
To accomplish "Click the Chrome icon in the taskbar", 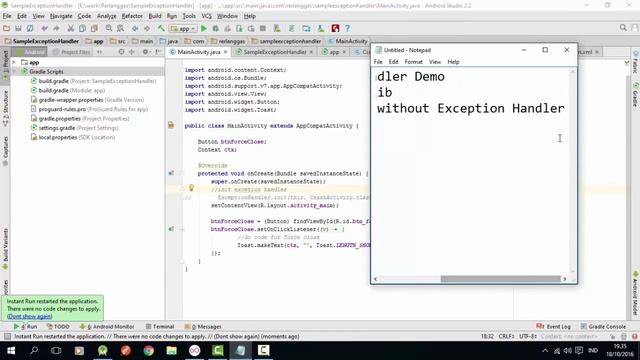I will coord(149,350).
